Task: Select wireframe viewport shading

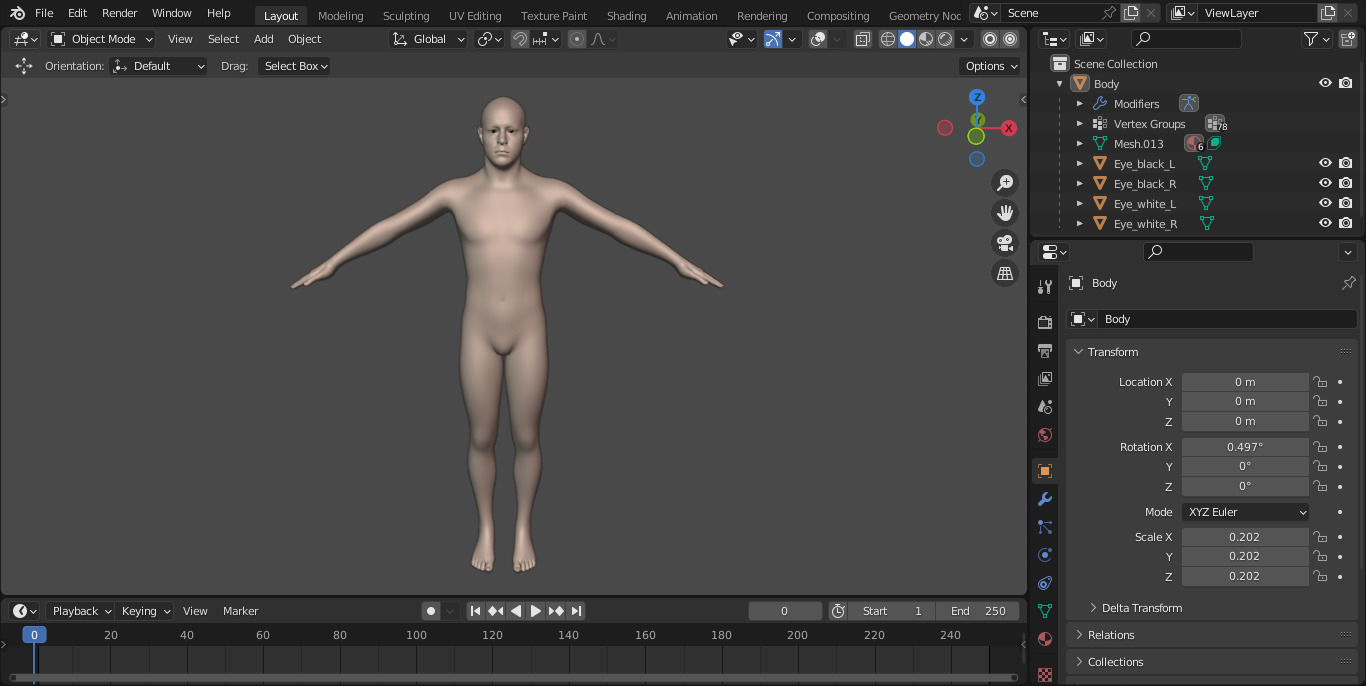Action: tap(888, 39)
